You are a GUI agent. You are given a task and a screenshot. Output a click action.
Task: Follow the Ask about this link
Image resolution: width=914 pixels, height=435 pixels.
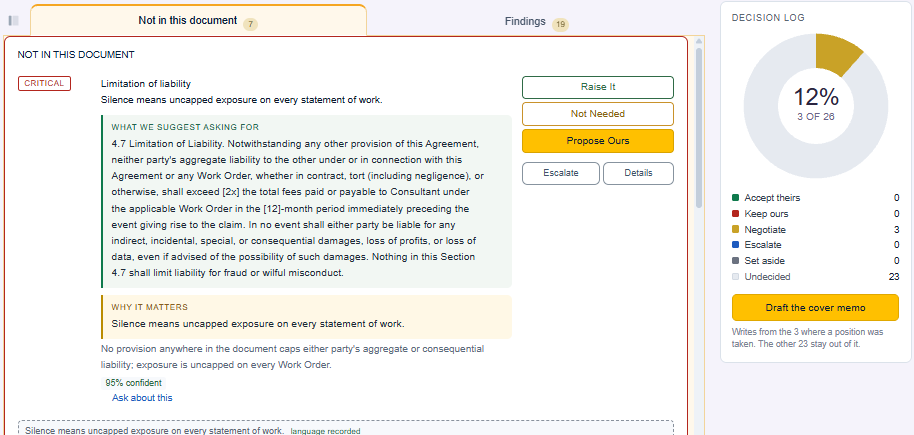pyautogui.click(x=142, y=398)
